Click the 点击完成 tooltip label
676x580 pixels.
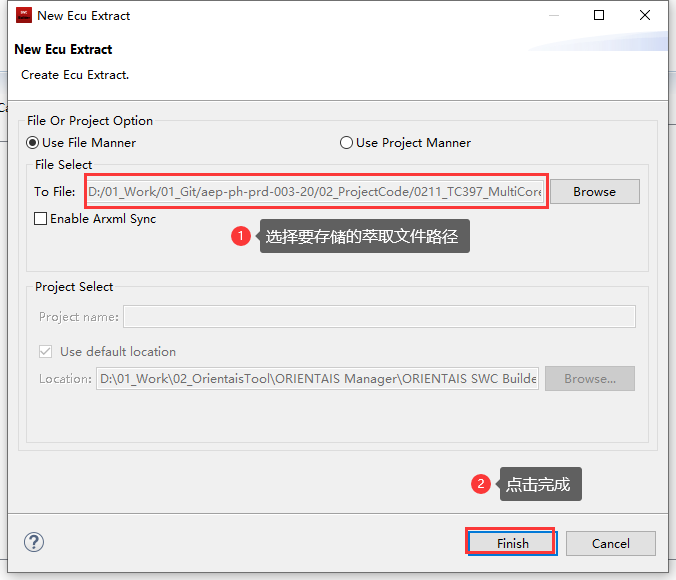point(539,485)
